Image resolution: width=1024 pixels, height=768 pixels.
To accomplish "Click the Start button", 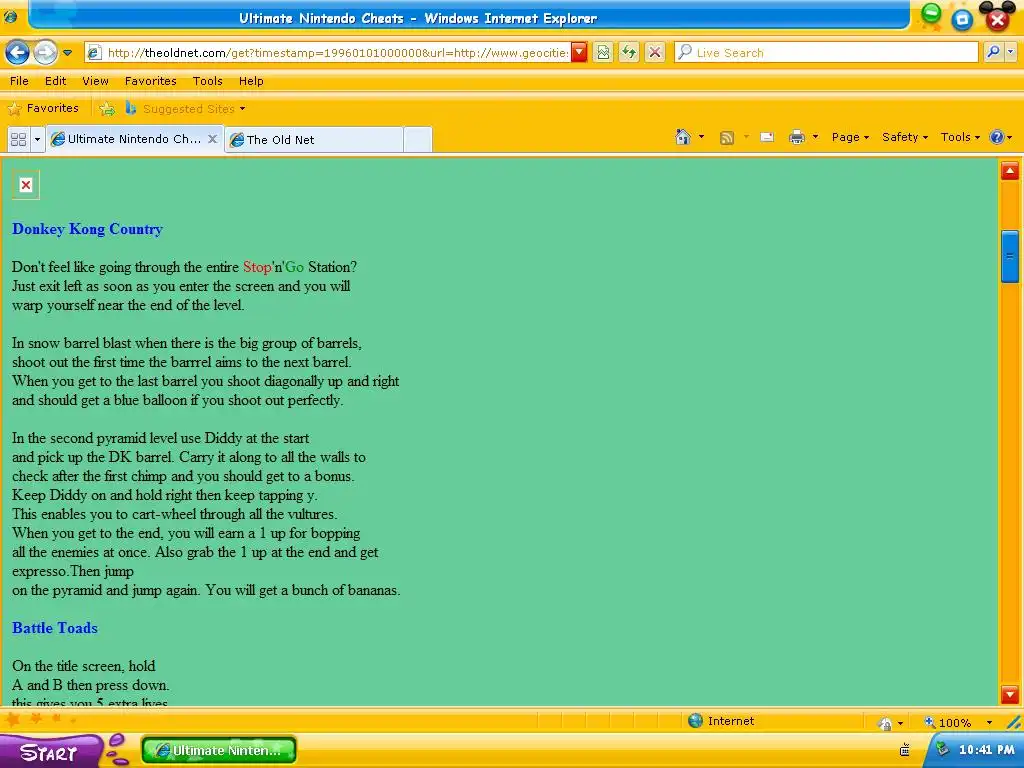I will tap(49, 752).
